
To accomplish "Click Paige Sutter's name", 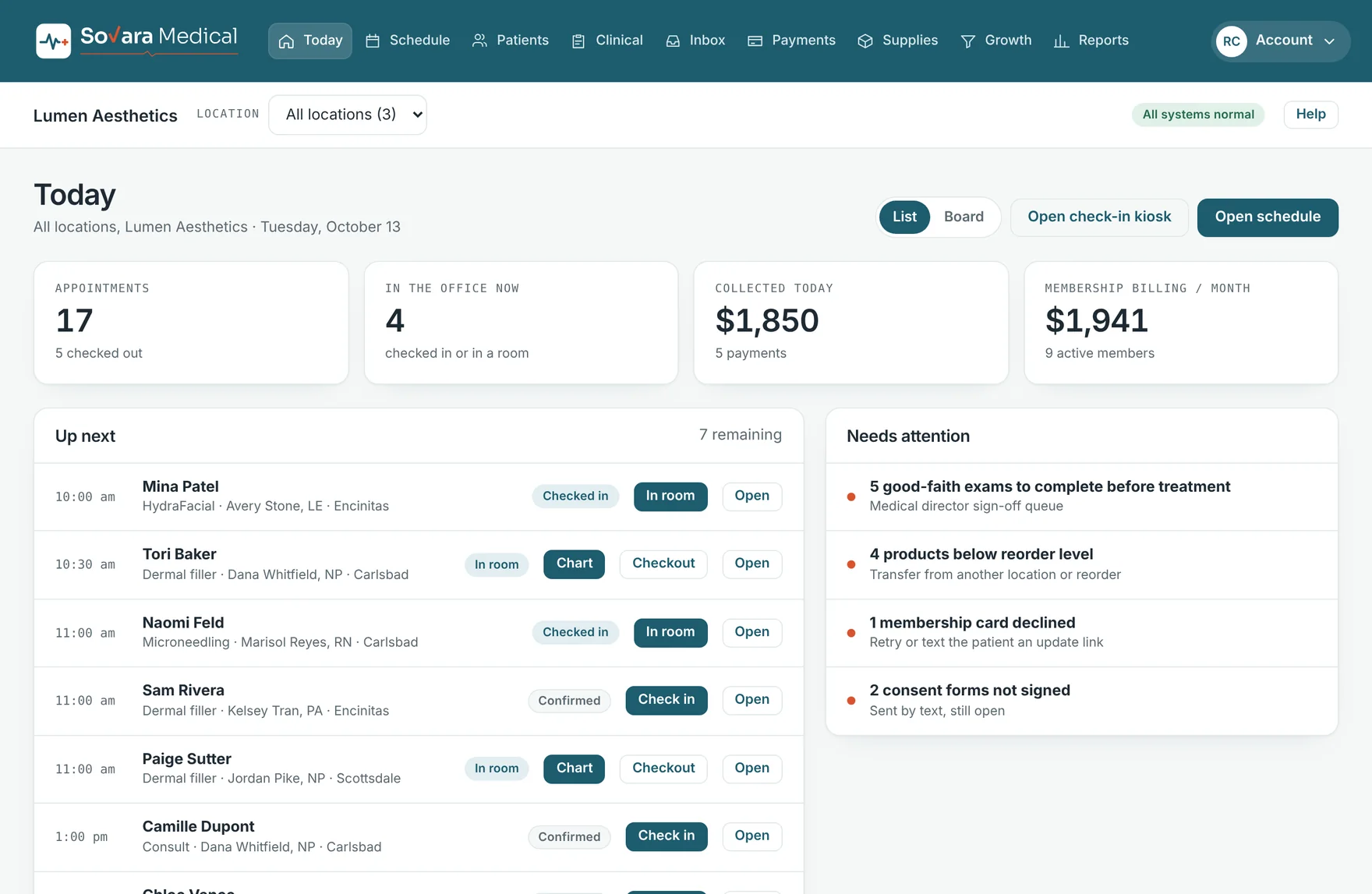I will [187, 759].
